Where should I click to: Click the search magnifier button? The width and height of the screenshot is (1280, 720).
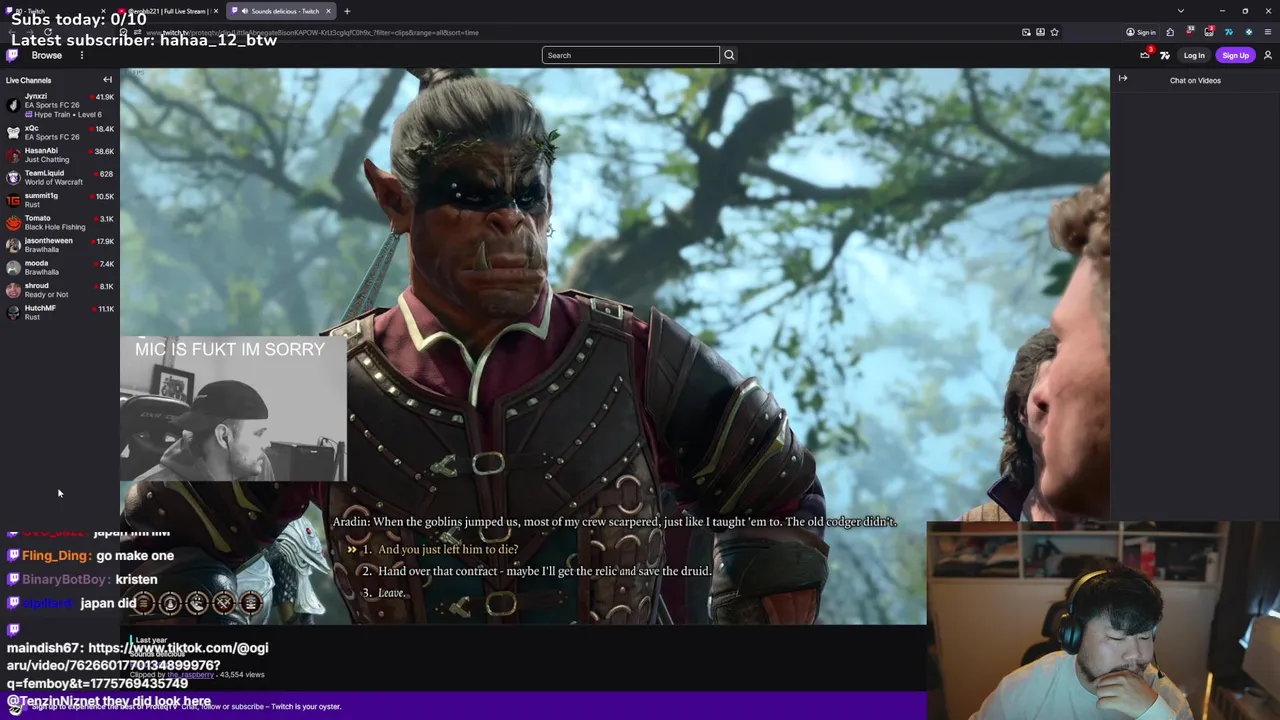click(x=729, y=55)
